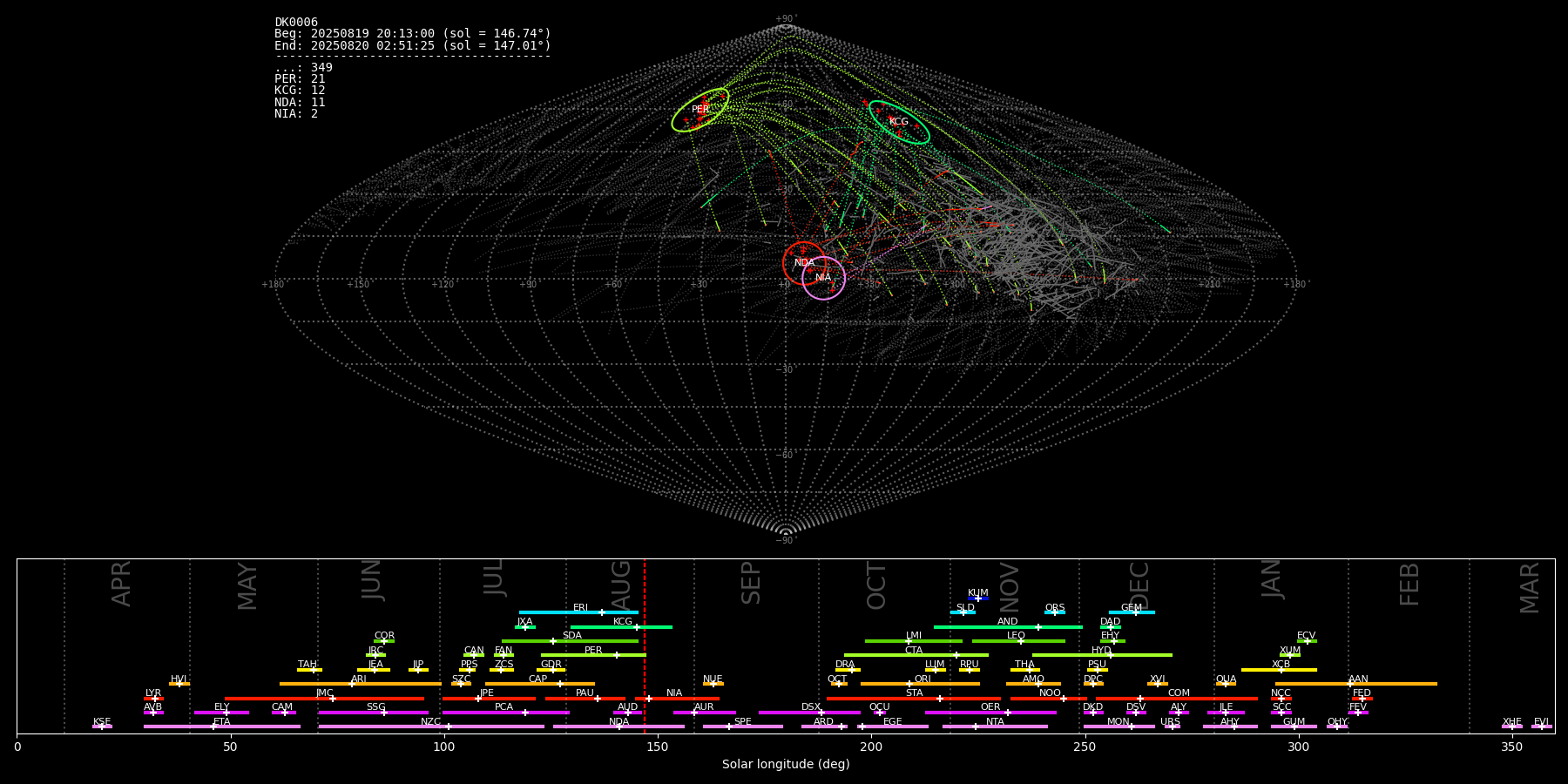This screenshot has width=1568, height=784.
Task: Click the HYD shower bar in the timeline
Action: 1102,655
